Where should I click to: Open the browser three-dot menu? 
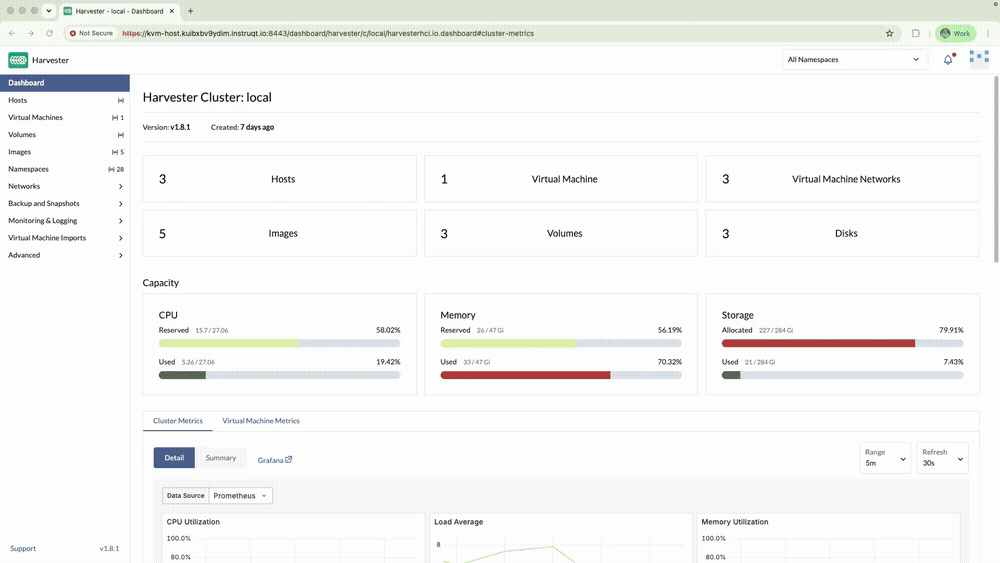click(x=988, y=33)
